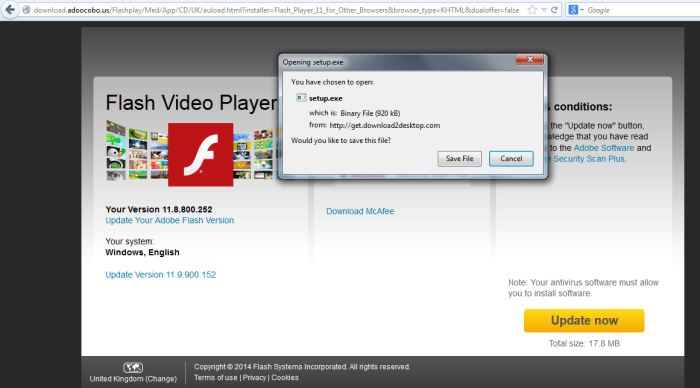The image size is (700, 388).
Task: Open Update Your Adobe Flash Version link
Action: click(x=170, y=220)
